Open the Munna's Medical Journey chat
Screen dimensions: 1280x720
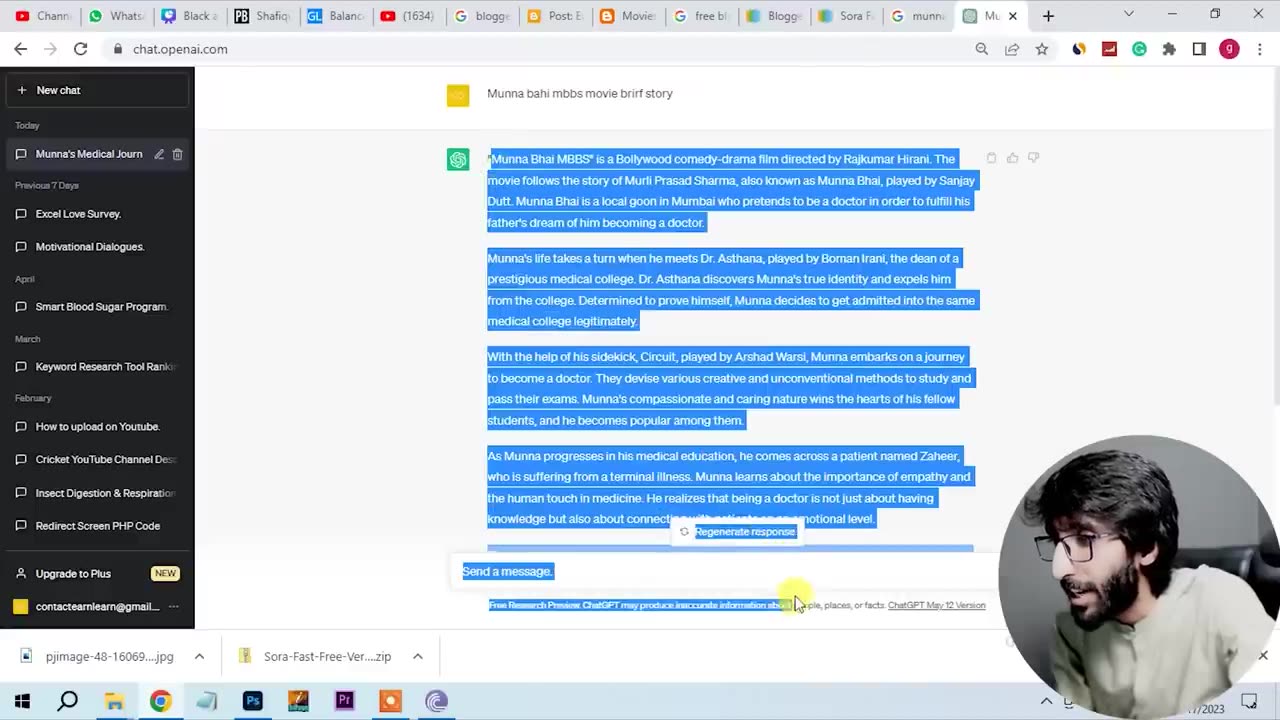tap(89, 154)
